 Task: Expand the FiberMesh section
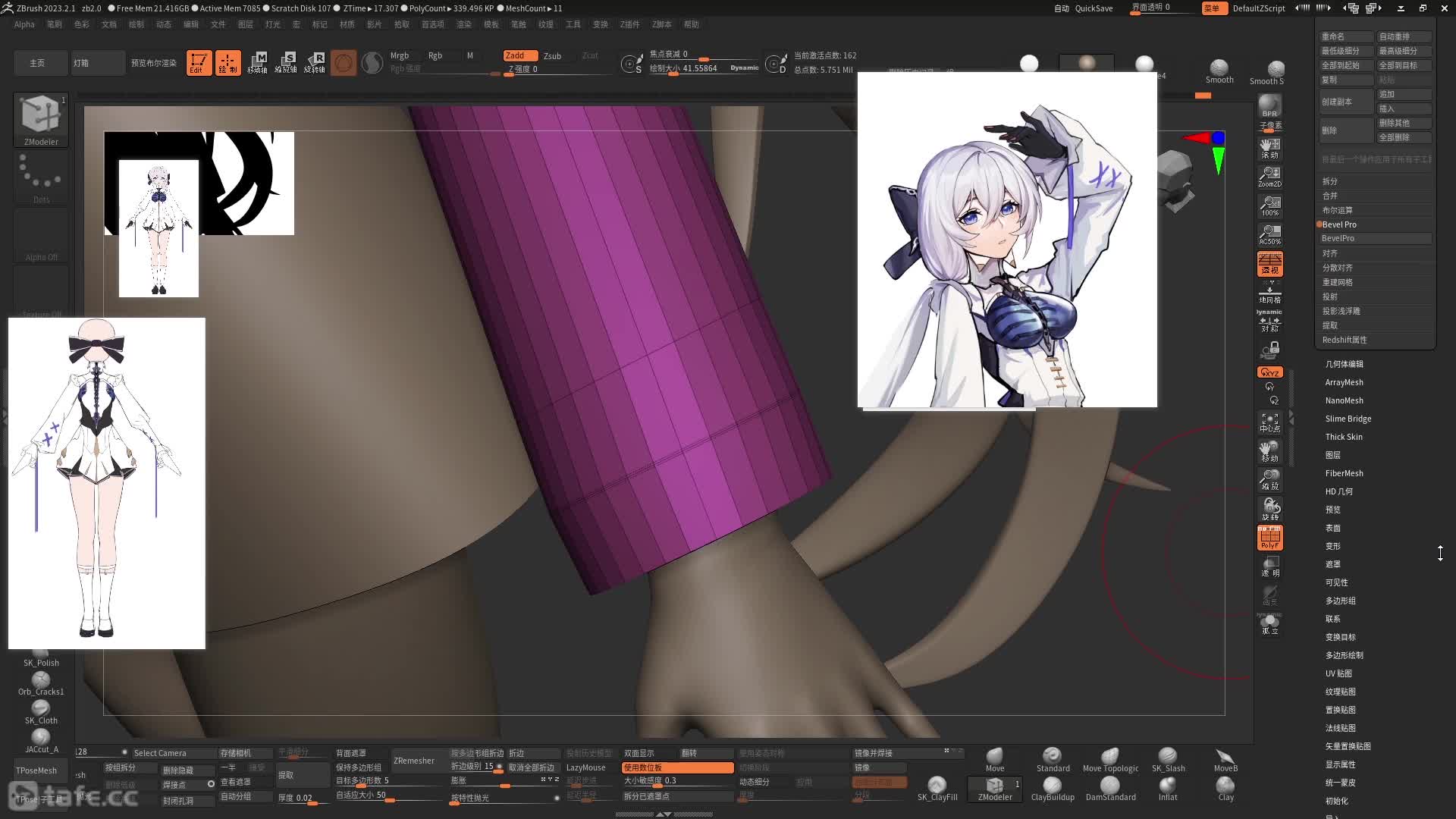pyautogui.click(x=1344, y=473)
